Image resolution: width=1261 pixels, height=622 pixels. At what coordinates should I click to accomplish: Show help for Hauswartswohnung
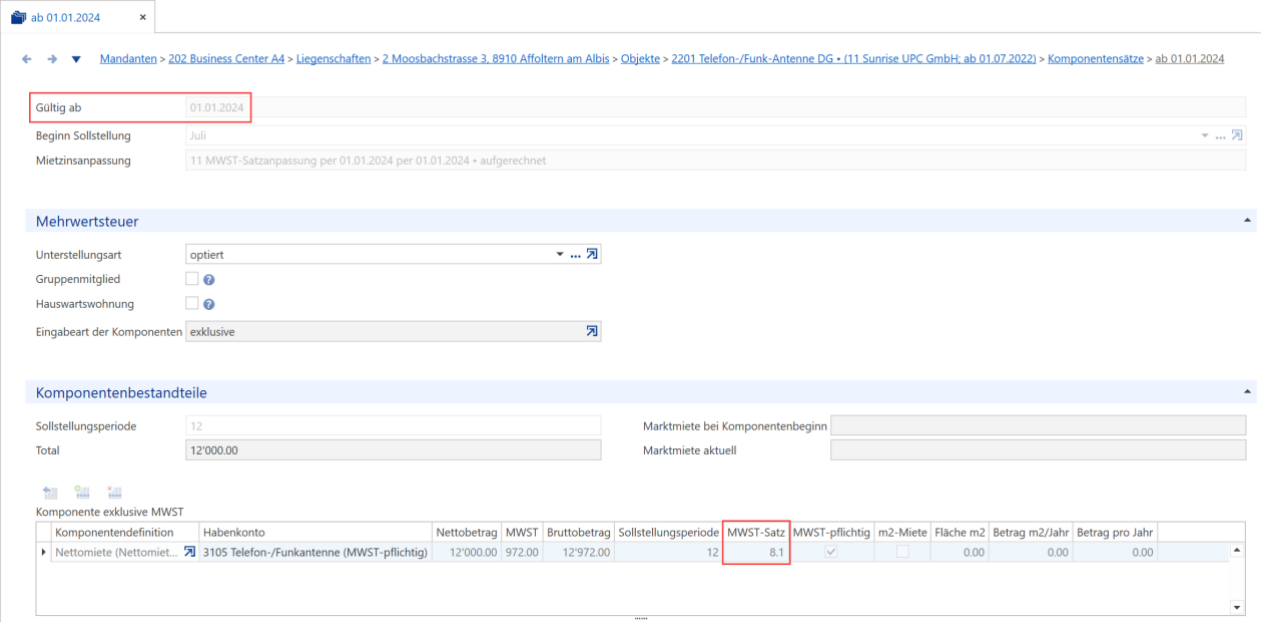point(209,304)
